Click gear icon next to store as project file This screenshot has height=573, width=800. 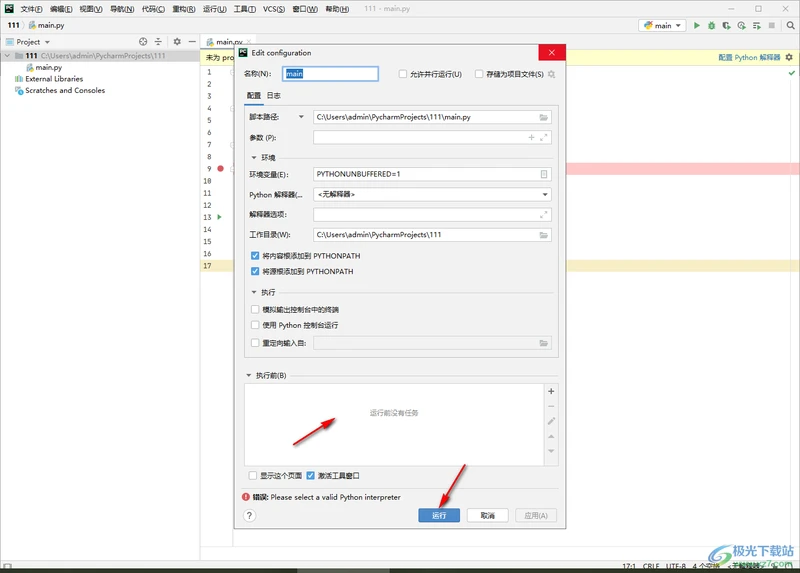coord(551,74)
